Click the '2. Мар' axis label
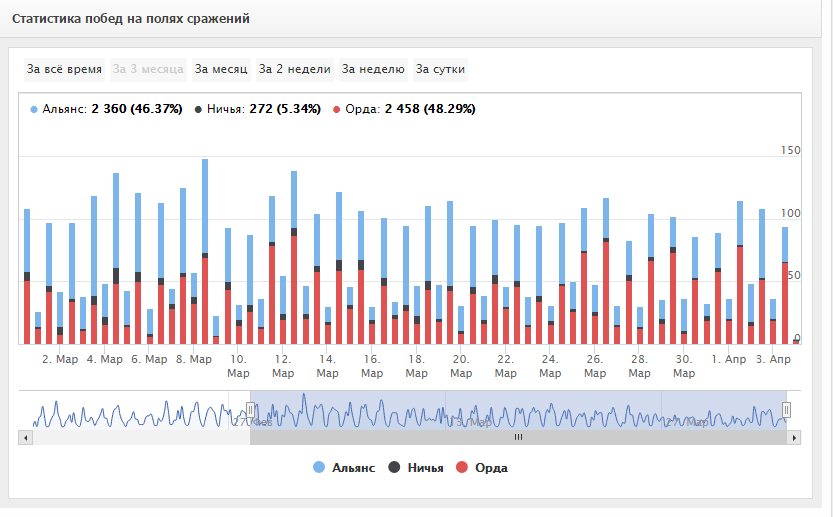This screenshot has height=517, width=833. [60, 360]
